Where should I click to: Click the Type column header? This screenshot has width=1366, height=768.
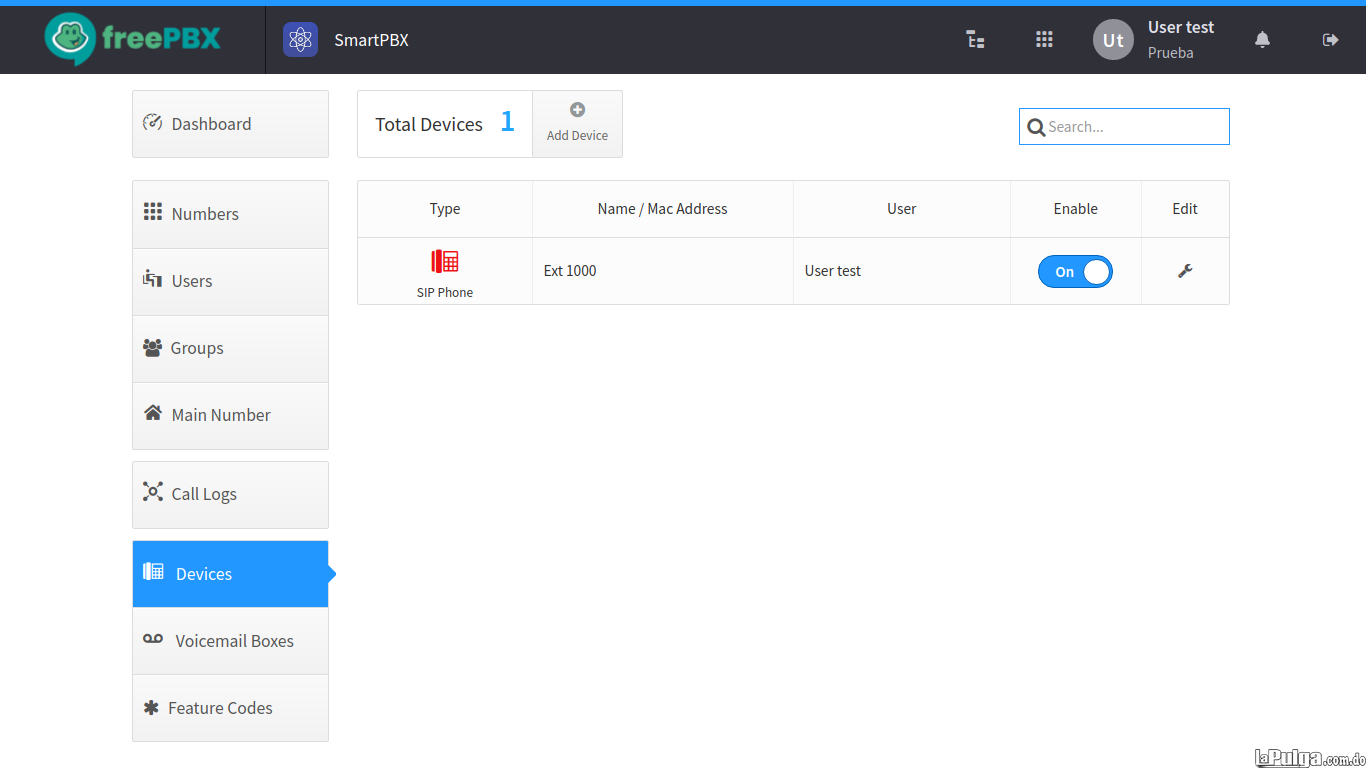click(445, 209)
